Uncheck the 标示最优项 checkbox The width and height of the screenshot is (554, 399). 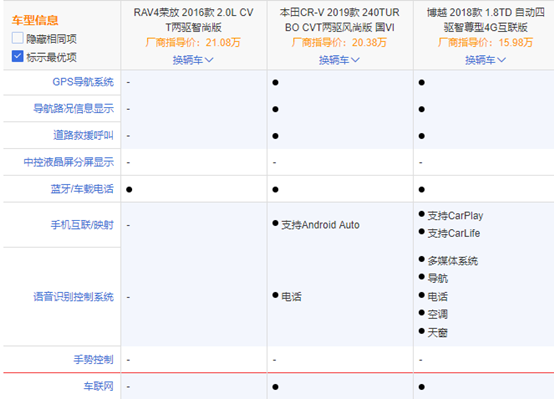17,56
